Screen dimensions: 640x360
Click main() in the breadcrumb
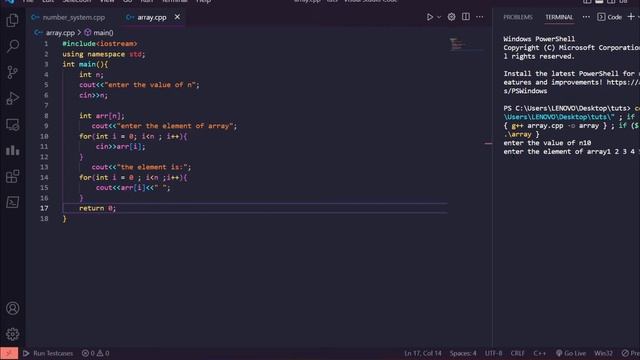(102, 33)
